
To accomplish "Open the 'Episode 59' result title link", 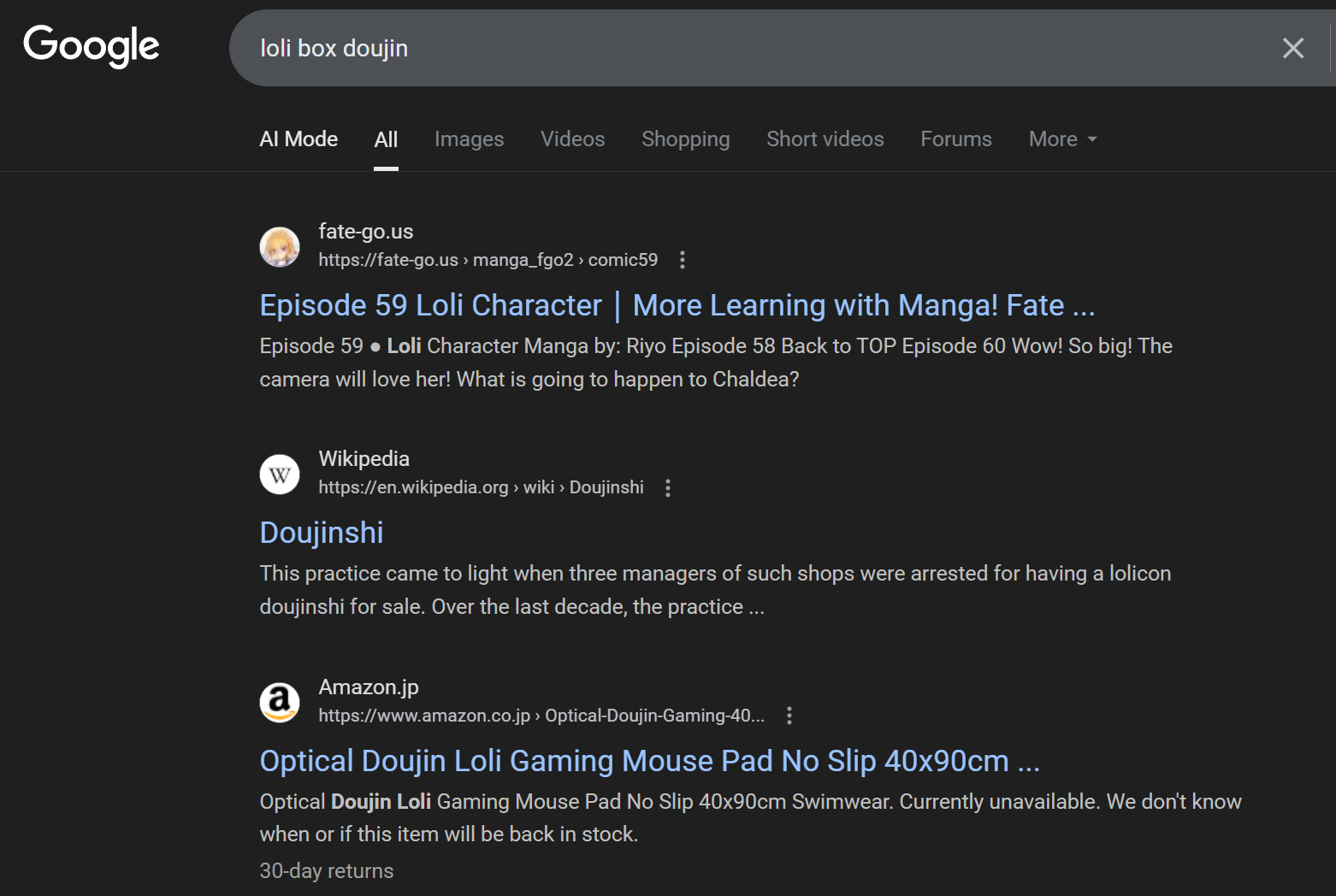I will point(677,305).
